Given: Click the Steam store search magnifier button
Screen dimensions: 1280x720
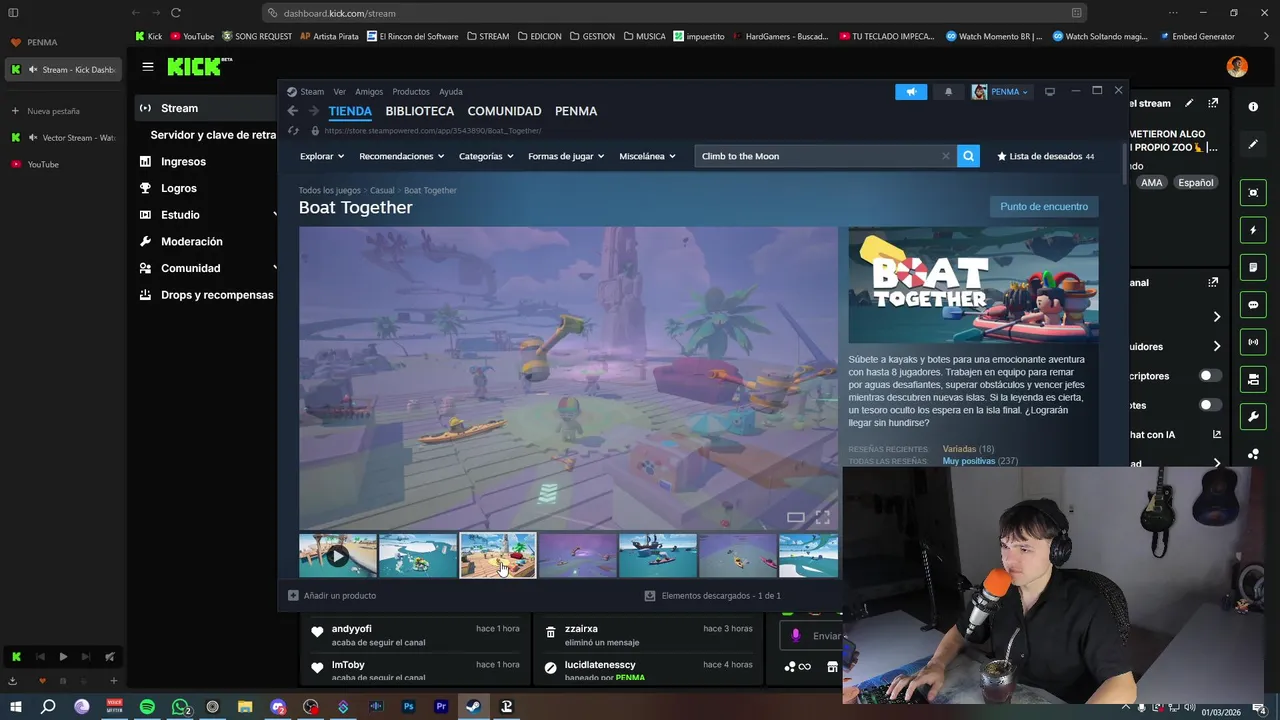Looking at the screenshot, I should [968, 156].
